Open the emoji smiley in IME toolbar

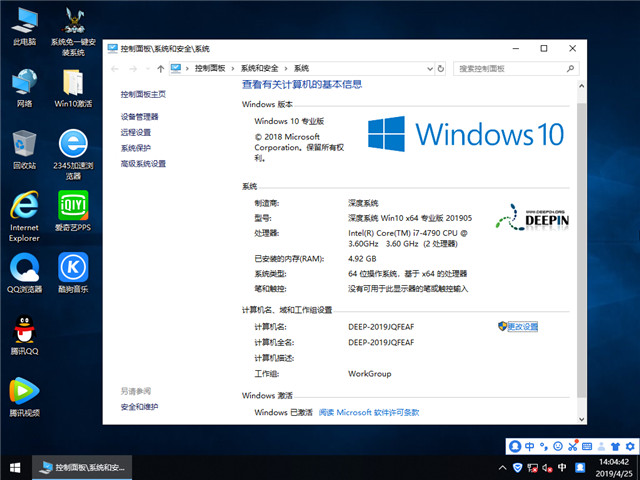558,446
